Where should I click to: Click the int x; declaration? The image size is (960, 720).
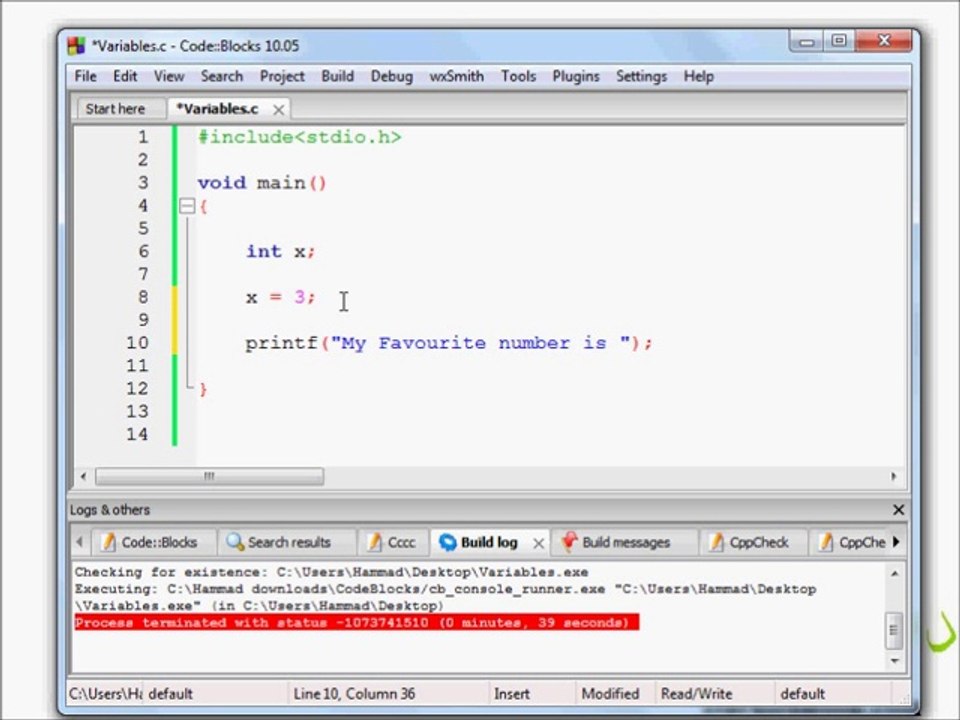pyautogui.click(x=280, y=252)
